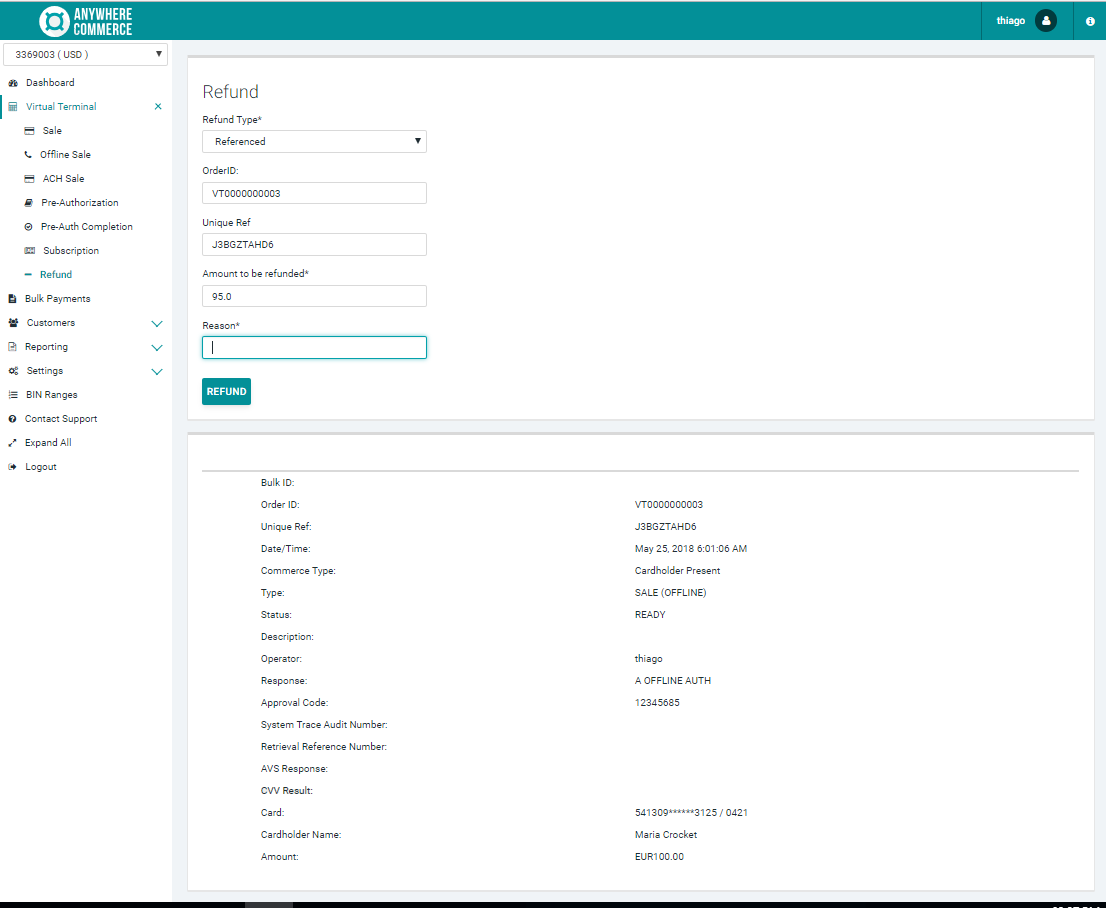
Task: Open the ACH Sale page
Action: [63, 178]
